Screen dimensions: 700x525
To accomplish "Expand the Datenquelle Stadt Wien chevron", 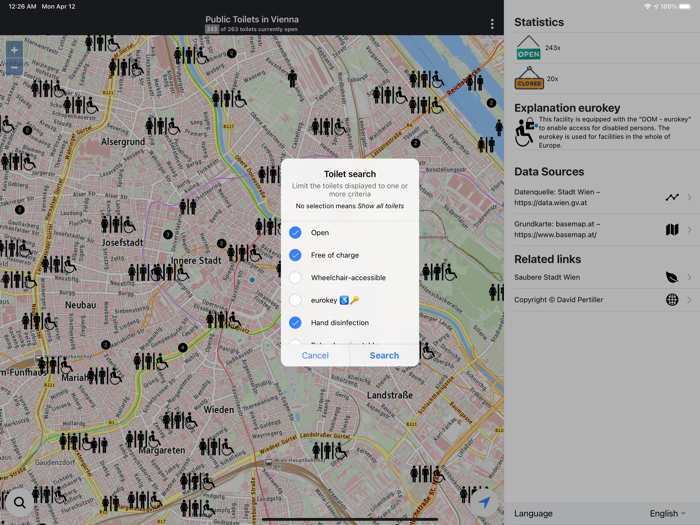I will [689, 197].
